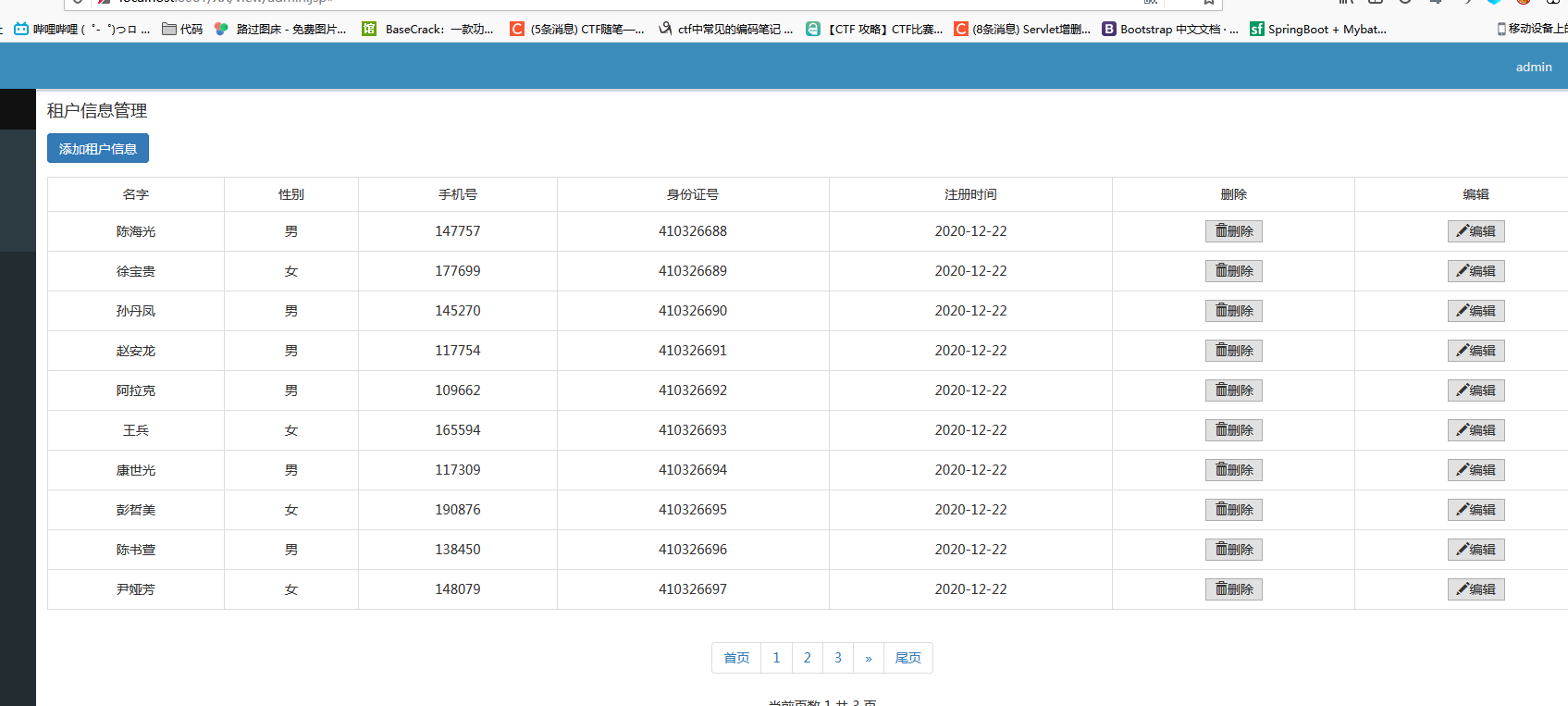Open the admin user menu
Image resolution: width=1568 pixels, height=706 pixels.
(1533, 67)
